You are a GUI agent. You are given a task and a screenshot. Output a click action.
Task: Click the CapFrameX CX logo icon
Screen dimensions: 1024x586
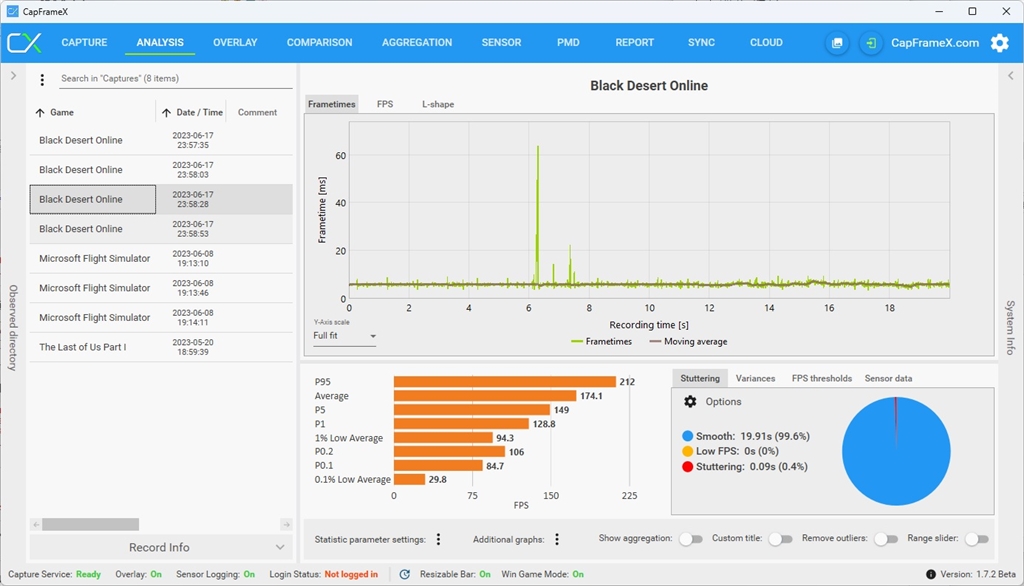[x=24, y=42]
